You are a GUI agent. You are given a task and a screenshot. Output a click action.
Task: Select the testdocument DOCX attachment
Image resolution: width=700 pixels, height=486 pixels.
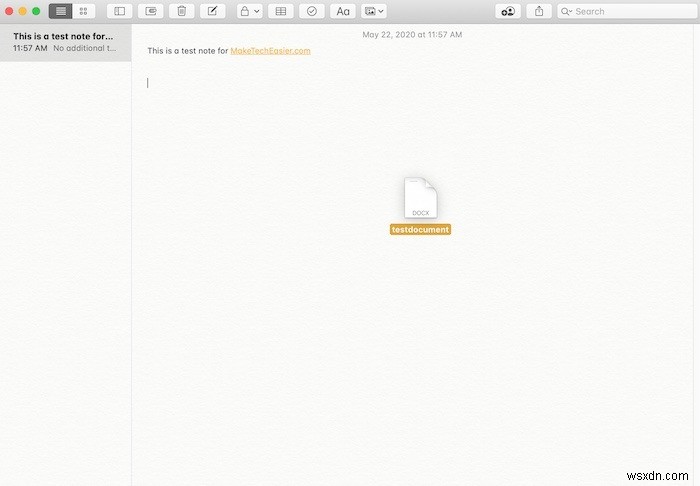click(x=421, y=198)
